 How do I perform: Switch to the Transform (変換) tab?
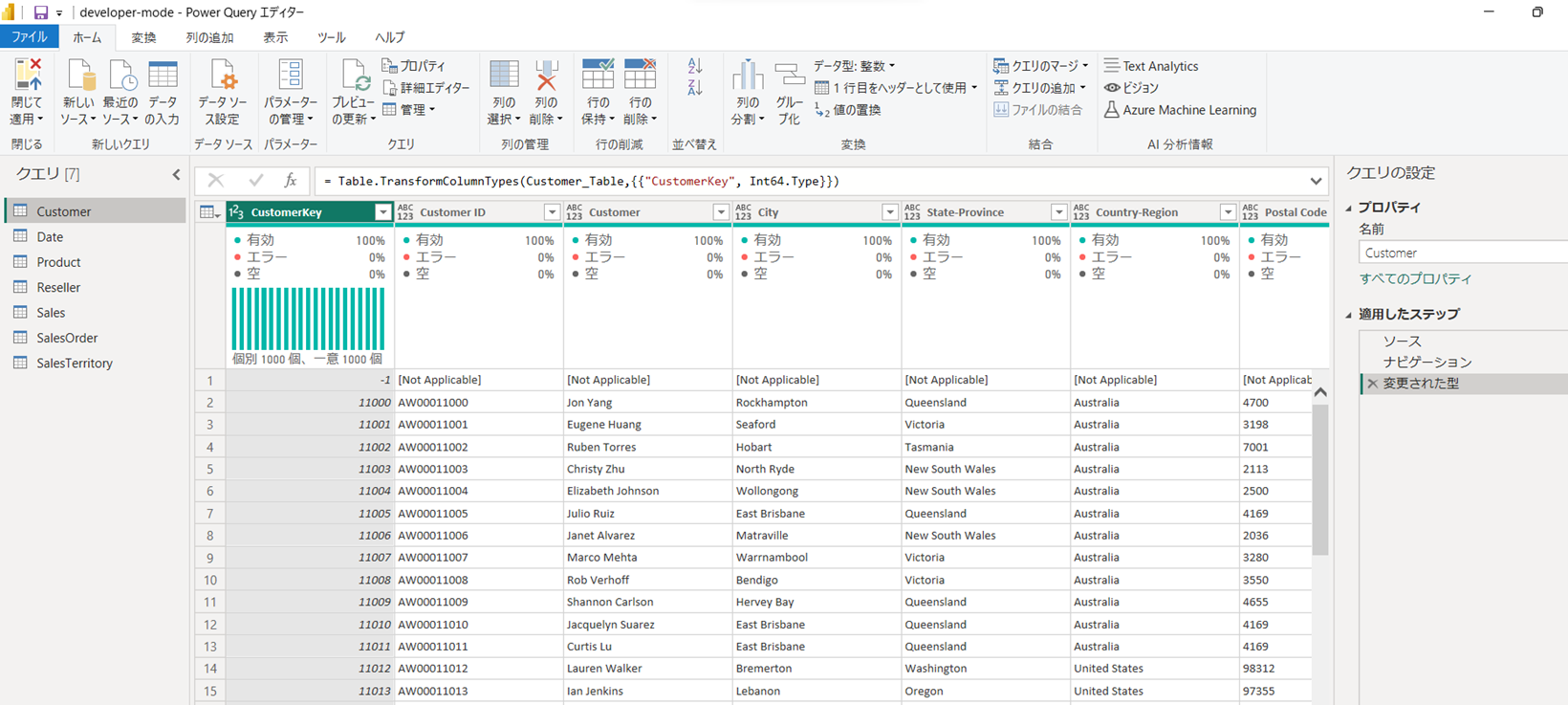click(143, 37)
